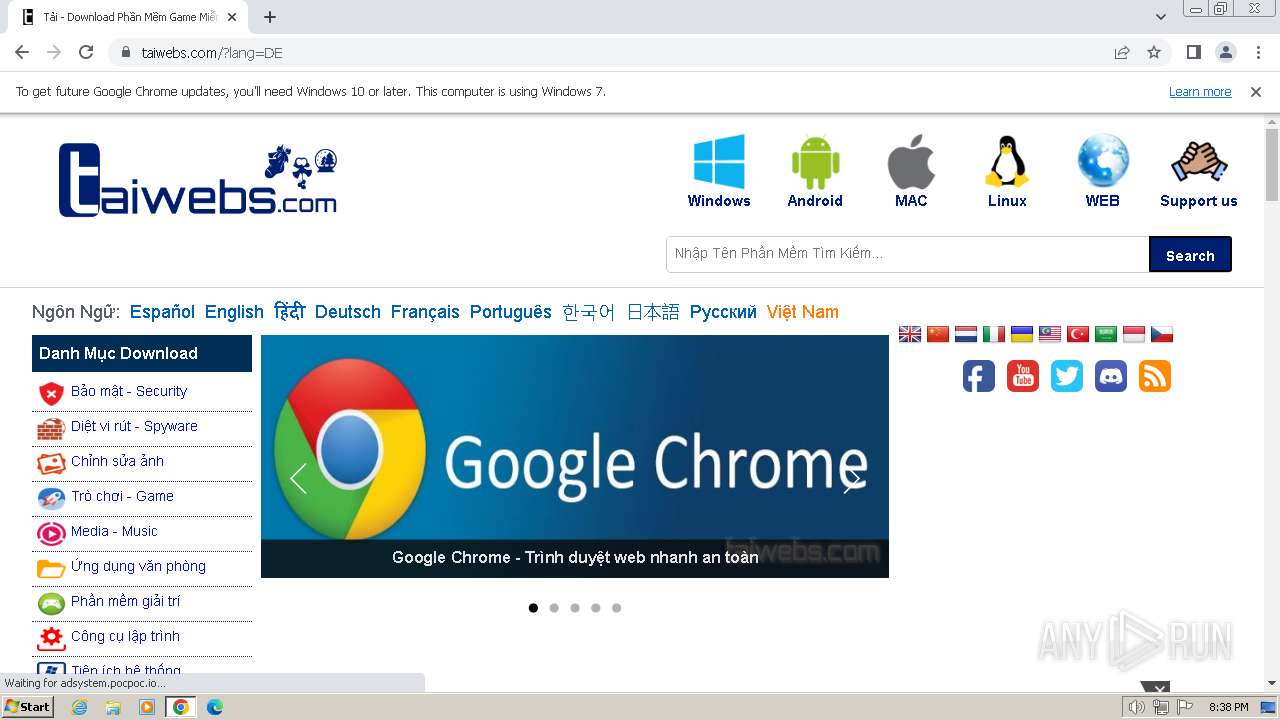Show the previous carousel slide
This screenshot has width=1280, height=720.
point(298,479)
